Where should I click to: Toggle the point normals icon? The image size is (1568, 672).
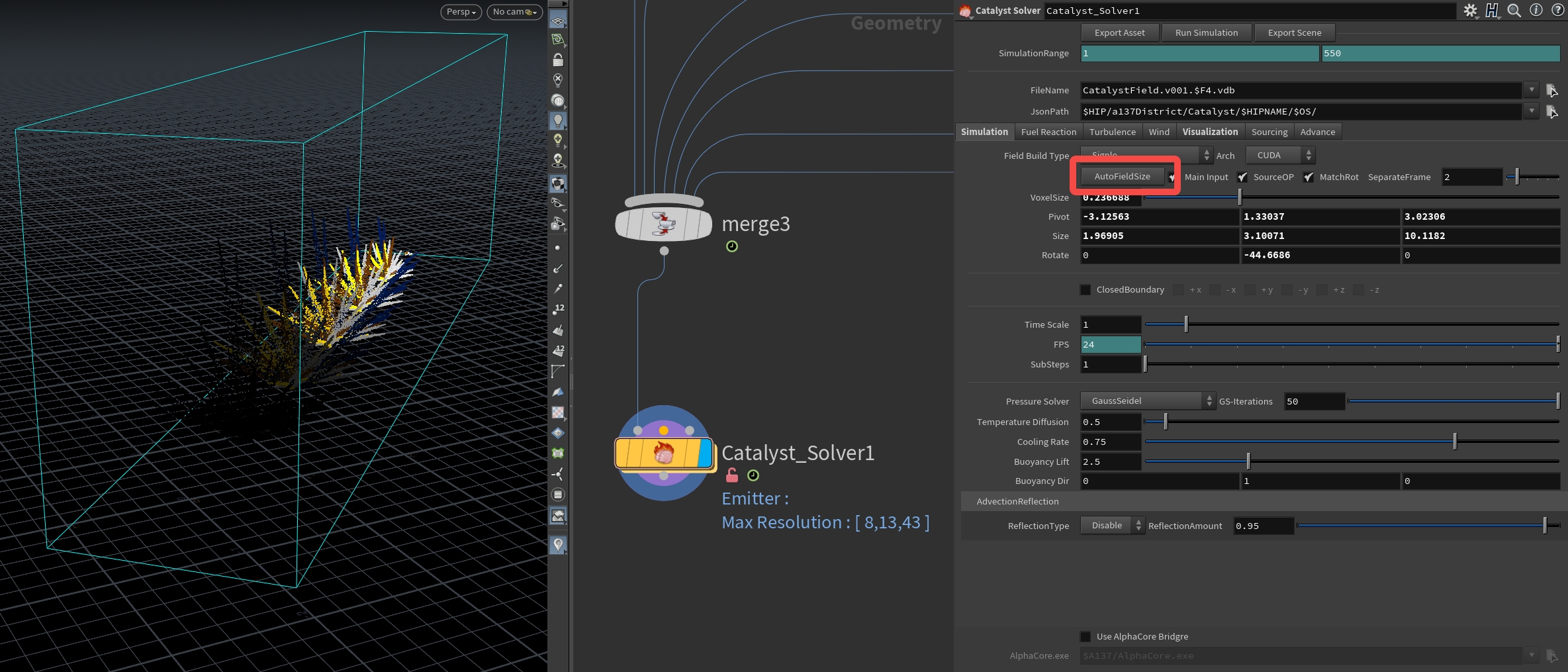tap(558, 268)
